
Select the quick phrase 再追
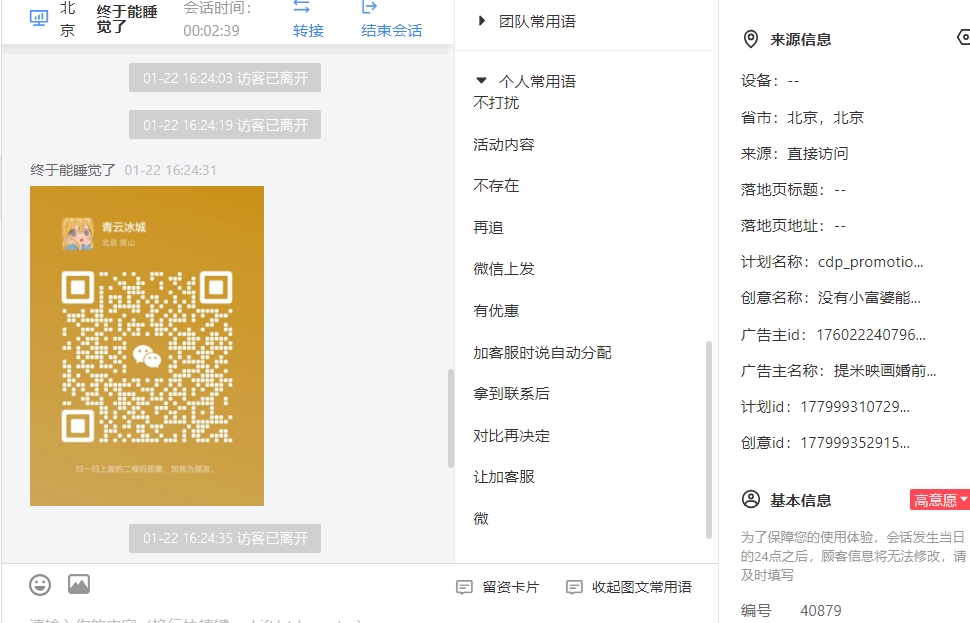[x=488, y=228]
